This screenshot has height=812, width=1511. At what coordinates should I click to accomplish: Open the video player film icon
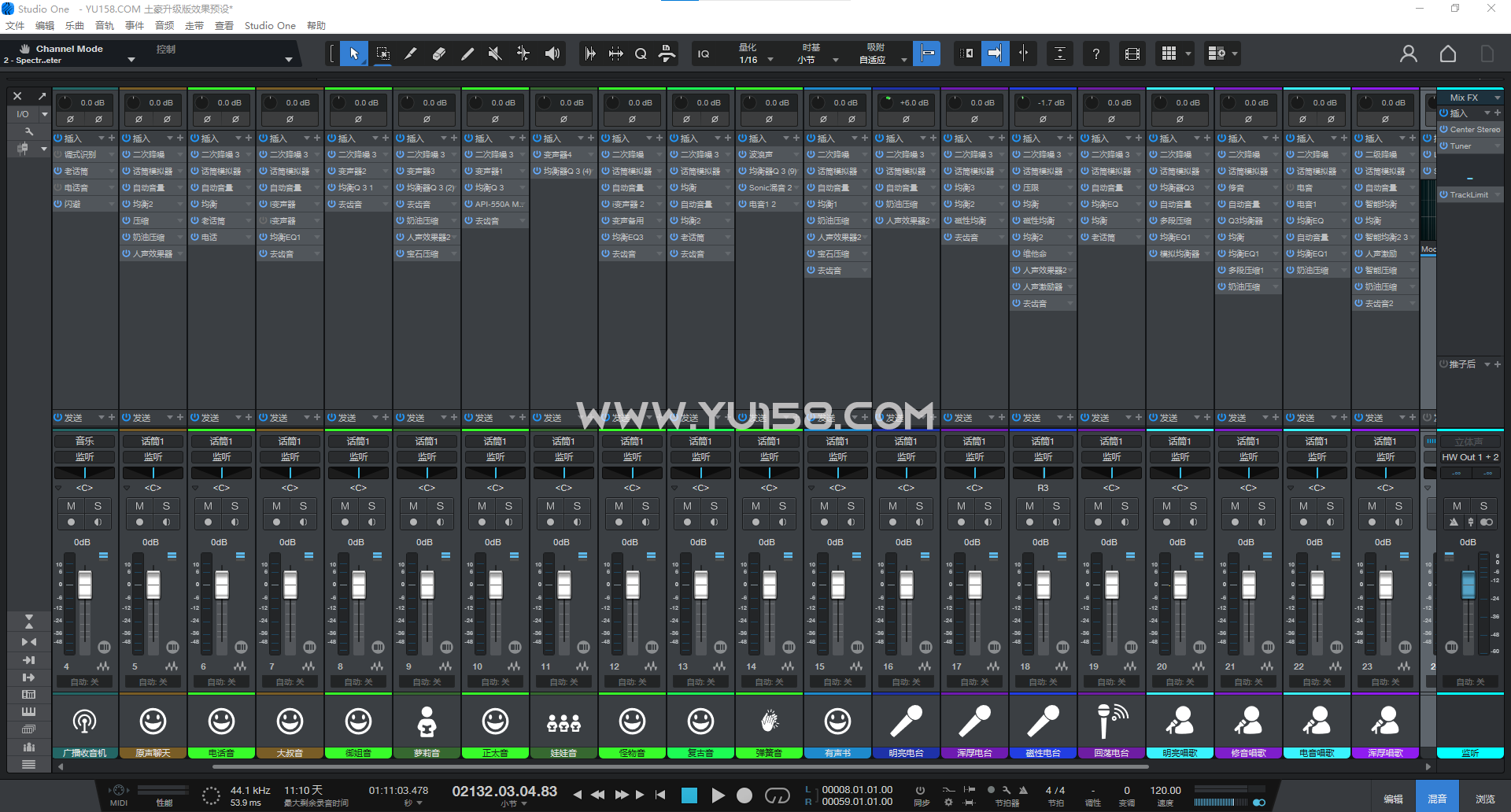[1132, 54]
